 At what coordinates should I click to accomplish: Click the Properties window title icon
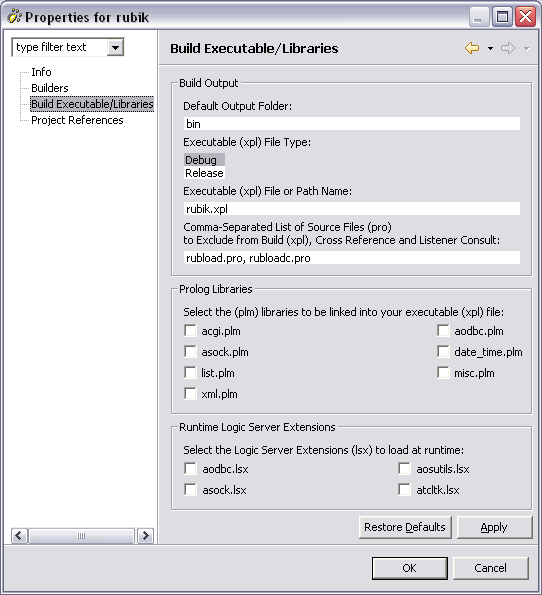tap(14, 17)
